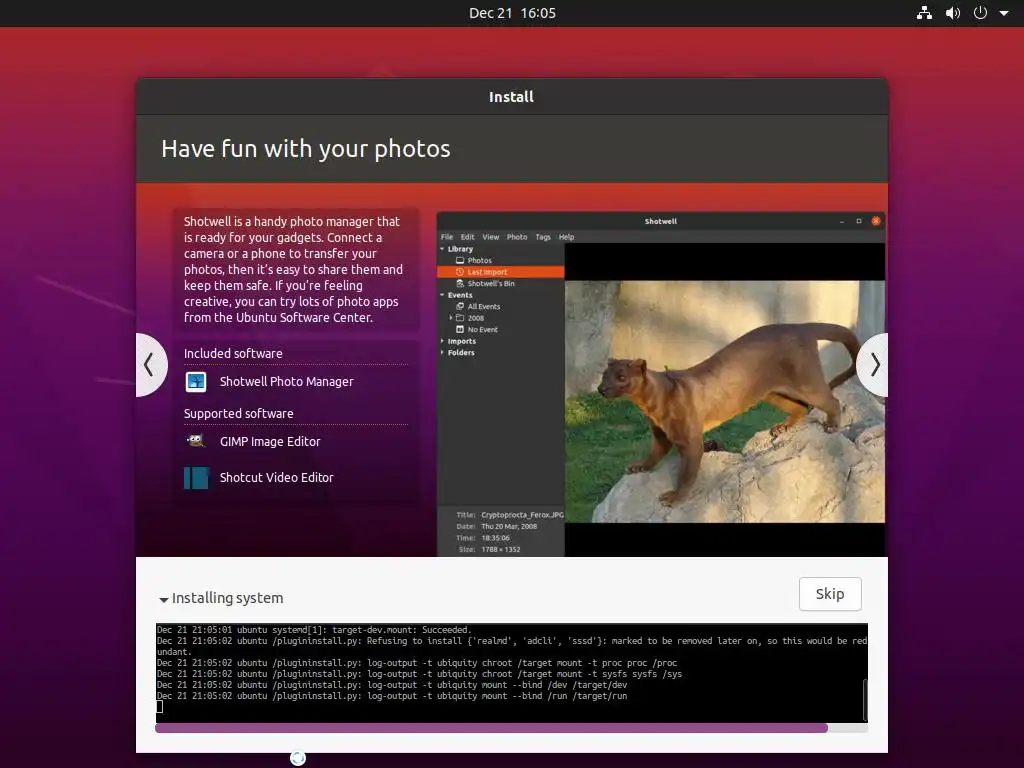Click inside the installer log terminal
Image resolution: width=1024 pixels, height=768 pixels.
511,673
